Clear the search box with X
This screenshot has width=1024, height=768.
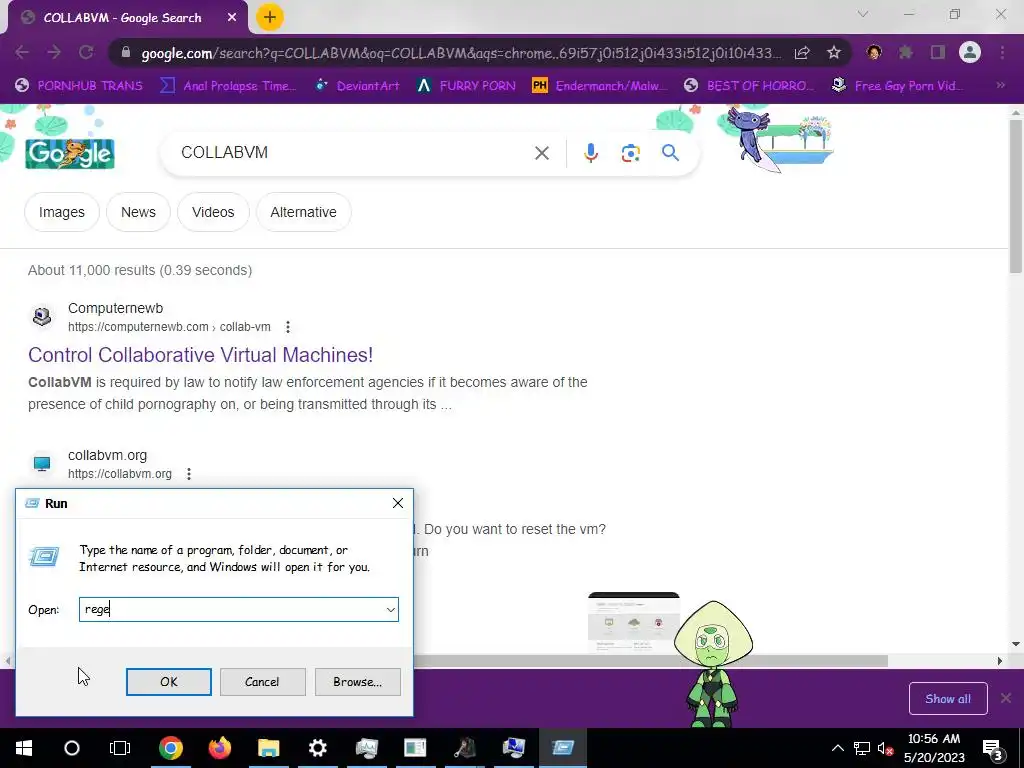tap(541, 153)
